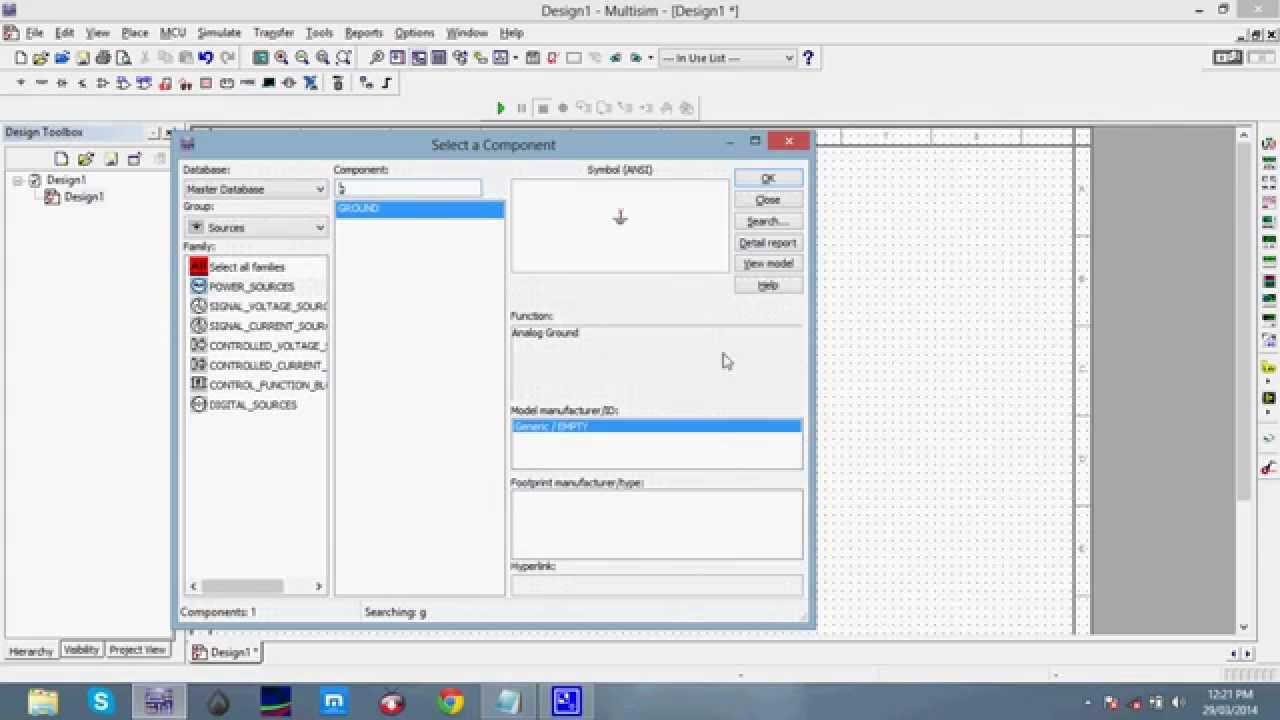Place an Analog component

click(102, 83)
